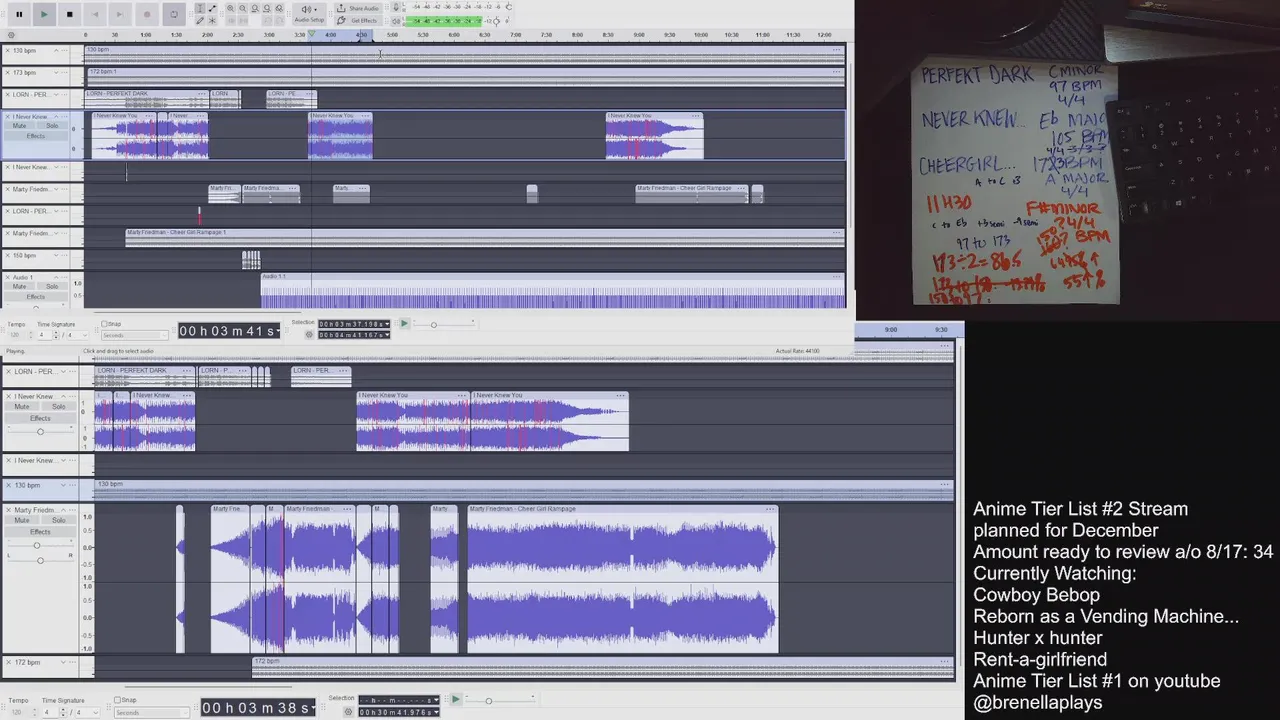Image resolution: width=1280 pixels, height=720 pixels.
Task: Enable the Snap checkbox in upper window
Action: point(104,324)
